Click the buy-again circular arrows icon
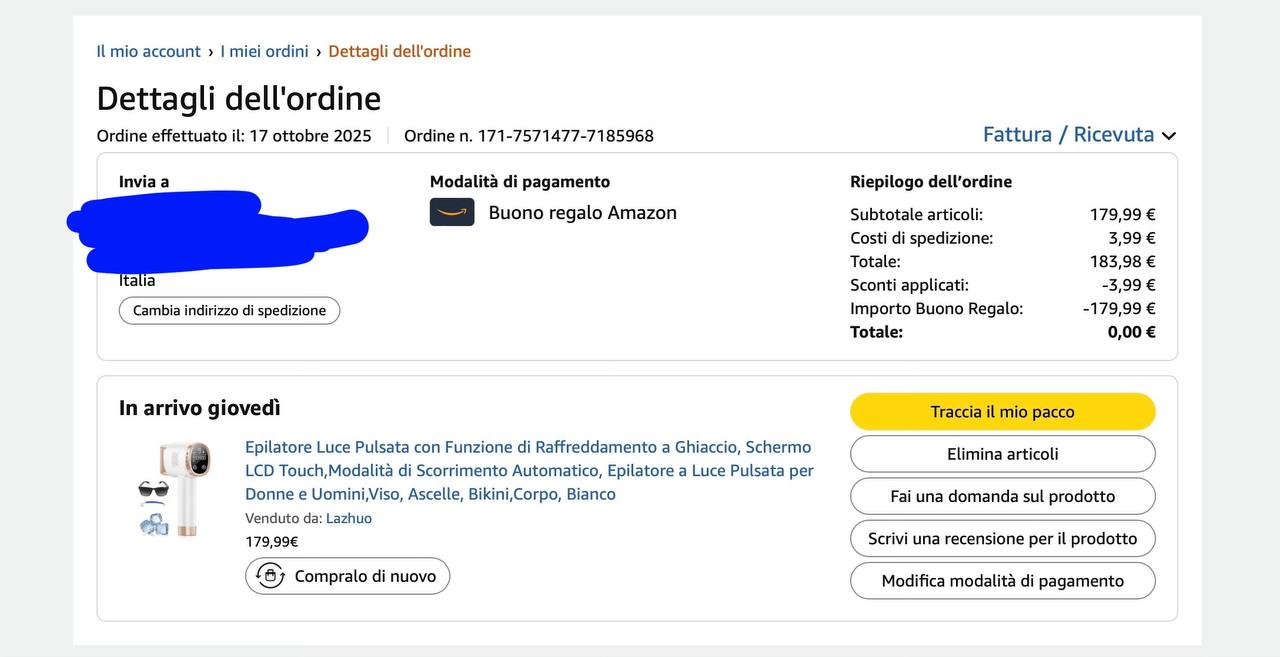This screenshot has width=1280, height=657. point(271,576)
